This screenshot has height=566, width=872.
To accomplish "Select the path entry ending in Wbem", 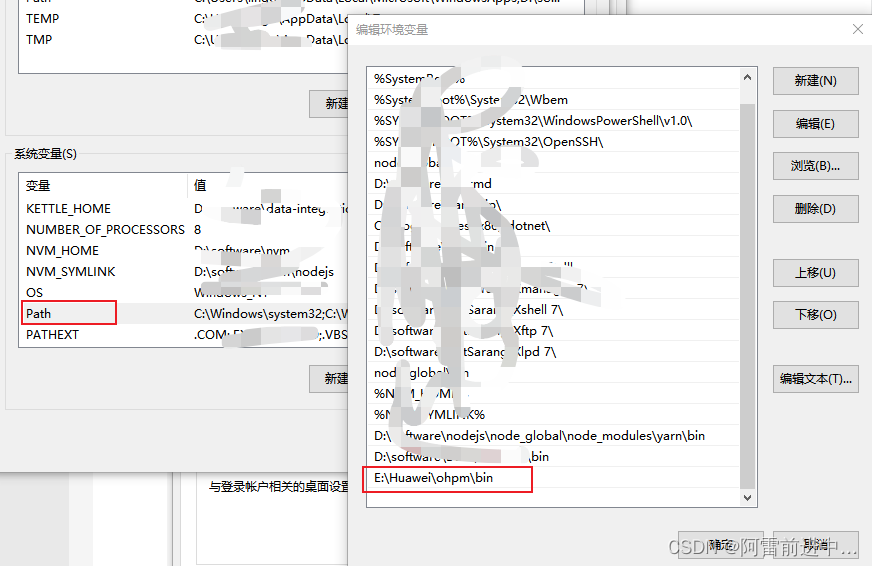I will pos(553,100).
